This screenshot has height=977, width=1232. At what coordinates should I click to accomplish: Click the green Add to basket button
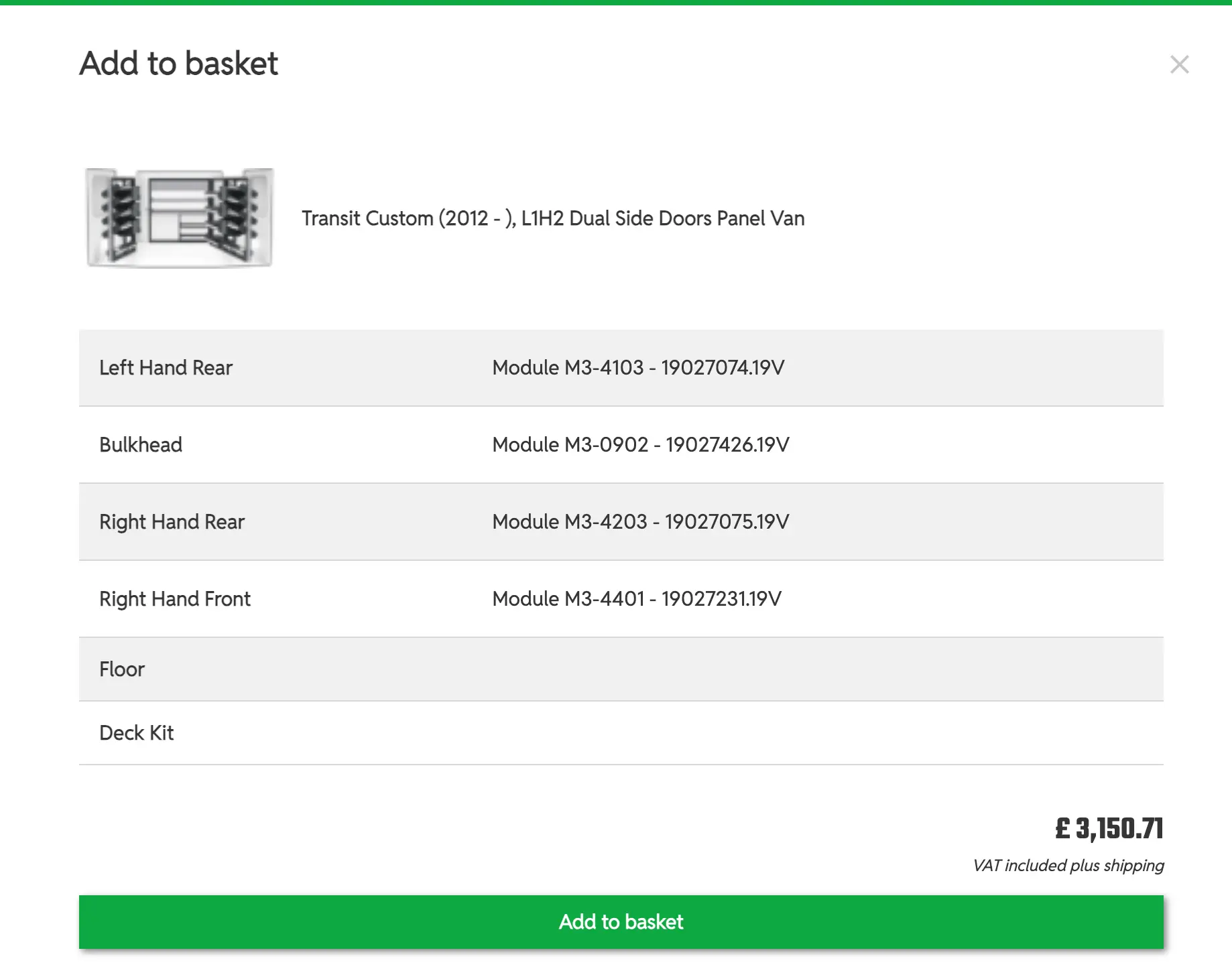[621, 921]
